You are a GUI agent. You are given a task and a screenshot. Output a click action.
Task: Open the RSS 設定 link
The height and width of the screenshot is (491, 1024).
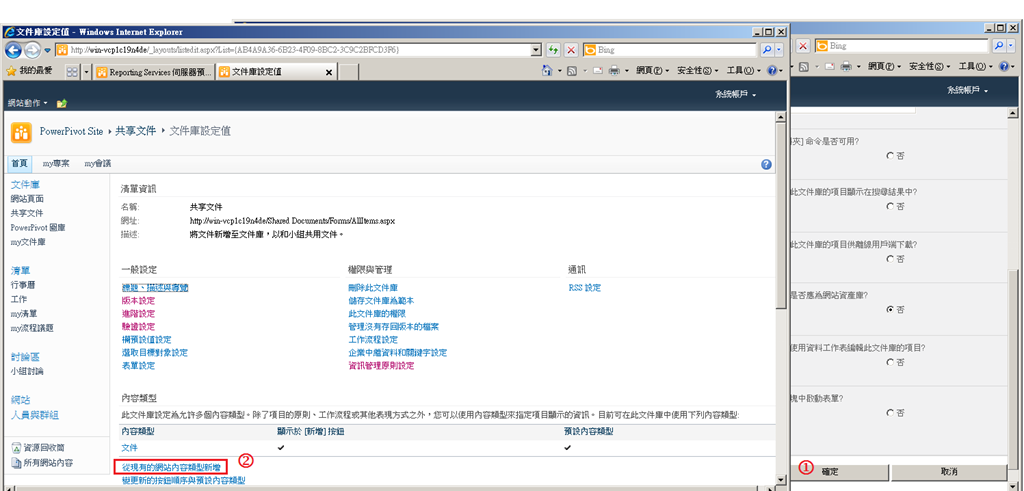point(584,288)
